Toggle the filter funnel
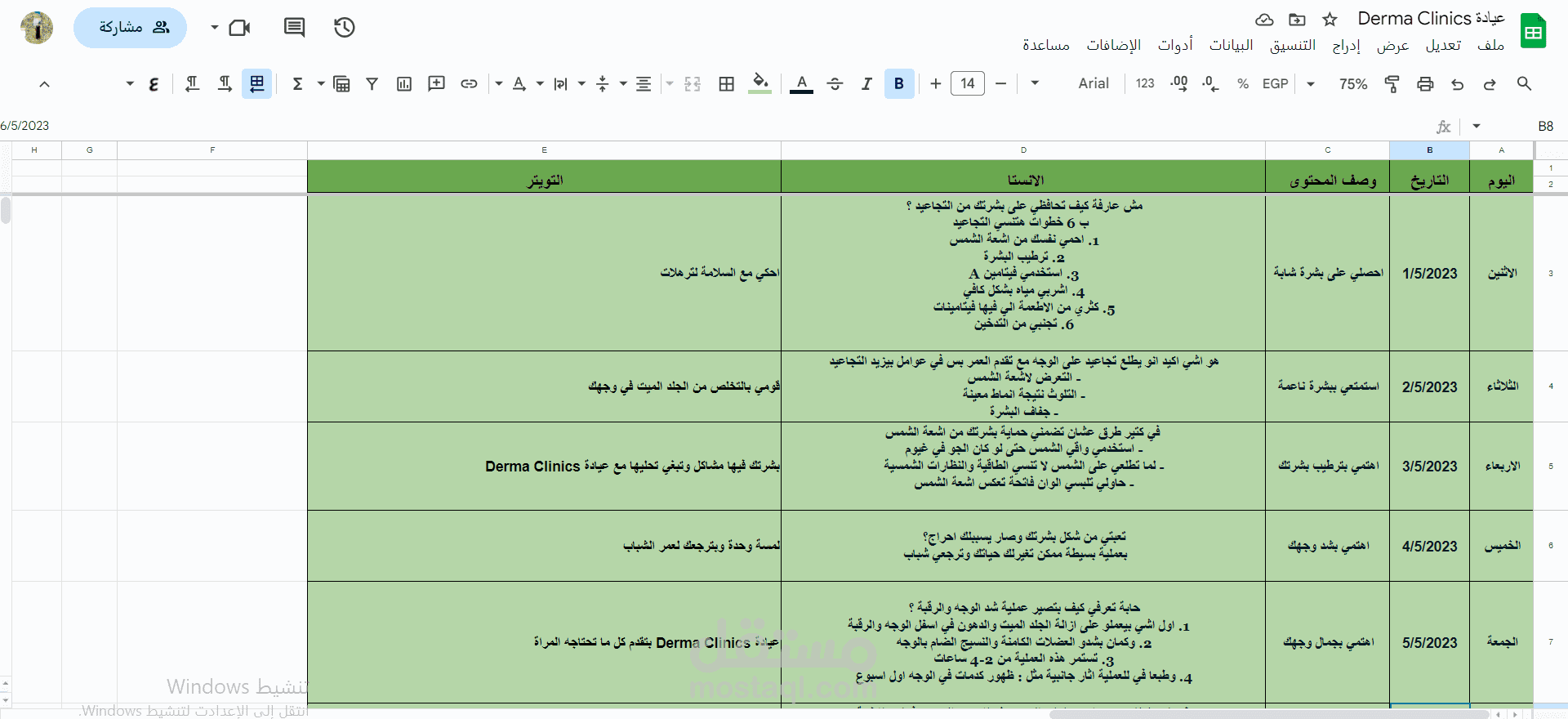This screenshot has height=719, width=1568. [x=372, y=83]
